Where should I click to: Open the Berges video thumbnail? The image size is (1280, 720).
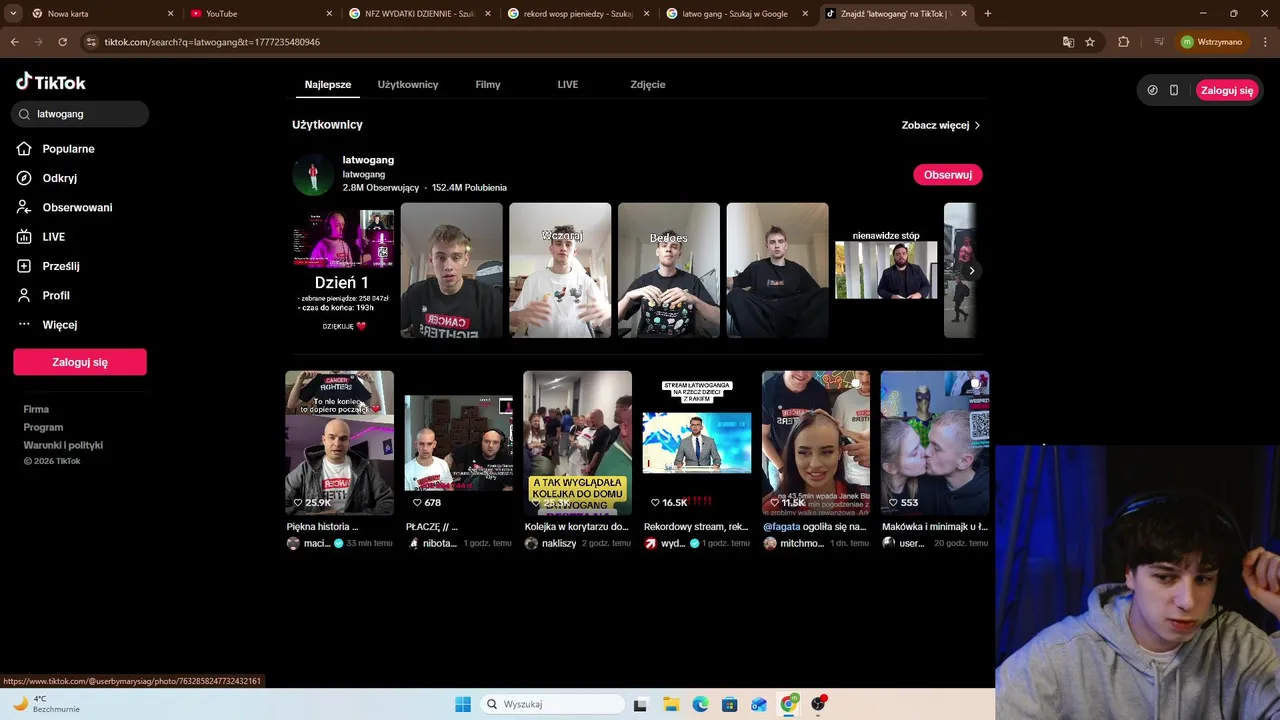click(x=669, y=271)
